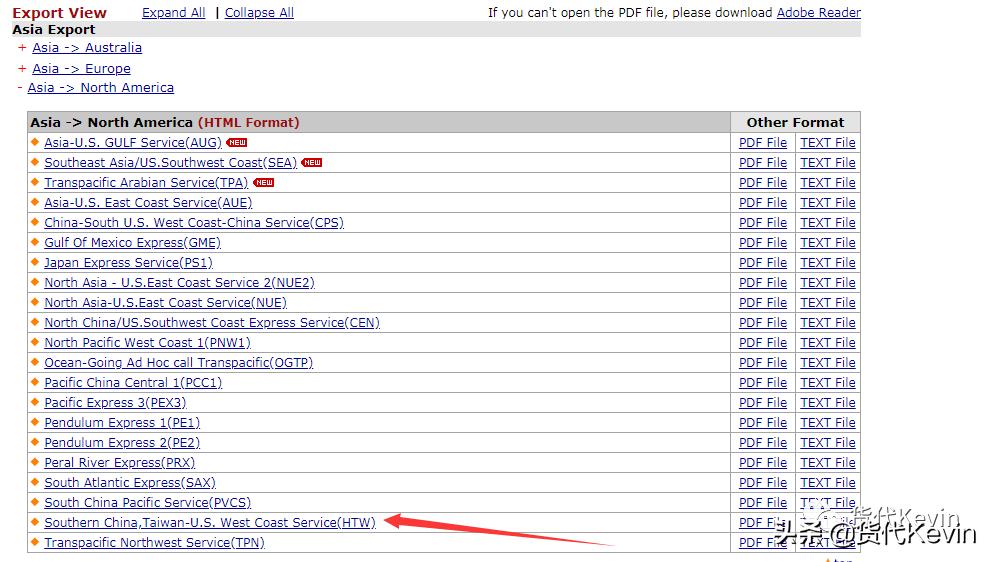
Task: Download TEXT File for Peral River Express(PRX)
Action: point(828,463)
